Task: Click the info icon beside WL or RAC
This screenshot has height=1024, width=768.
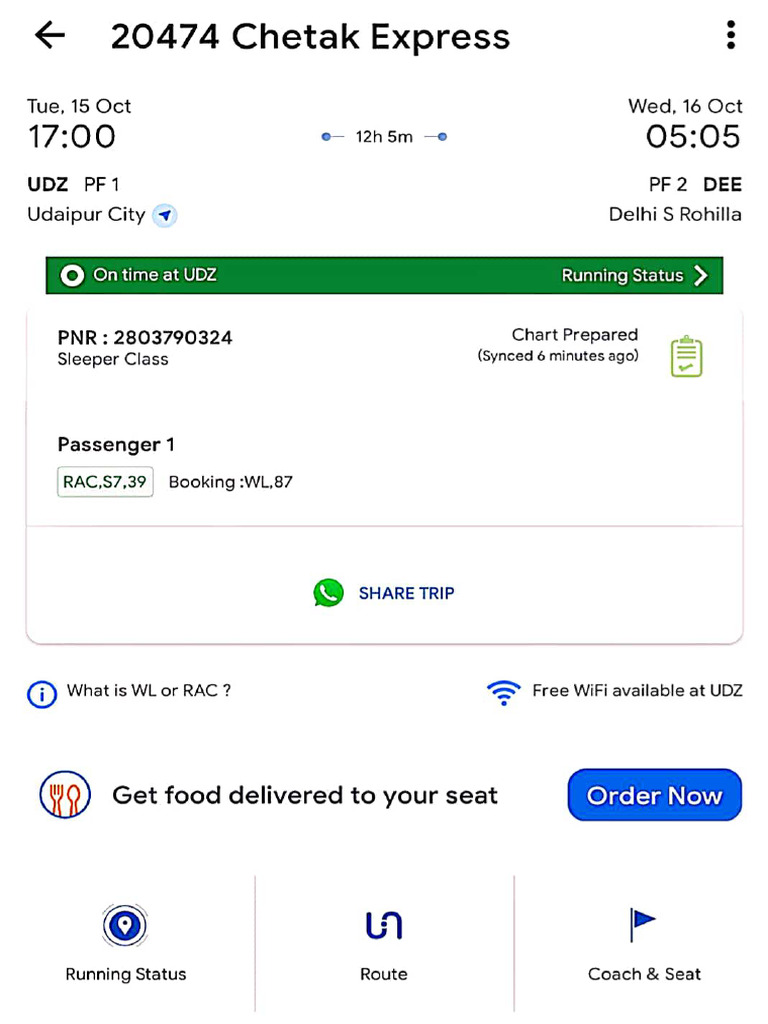Action: [41, 693]
